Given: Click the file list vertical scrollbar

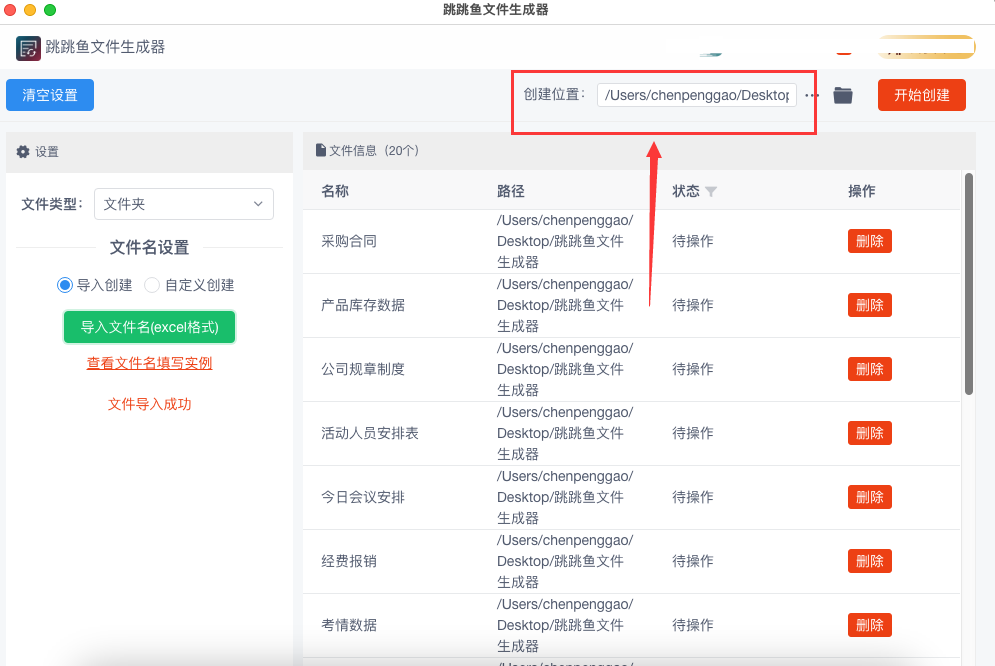Looking at the screenshot, I should tap(969, 284).
